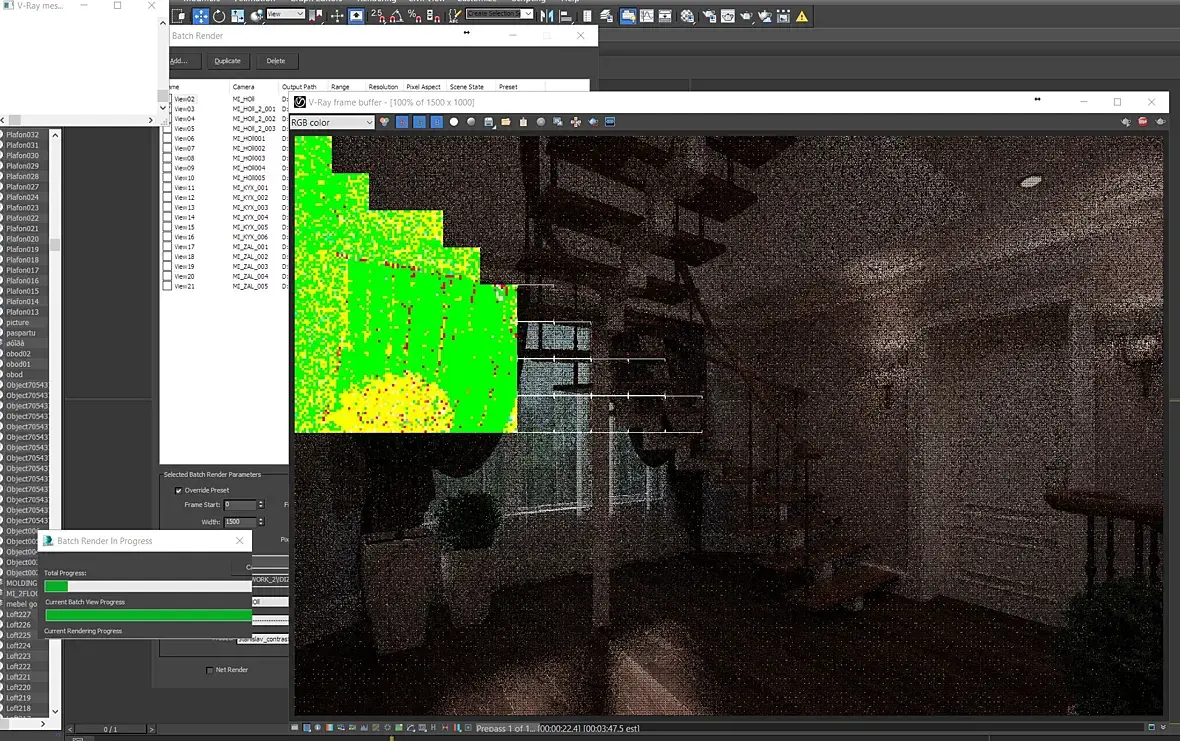The width and height of the screenshot is (1180, 741).
Task: Click the white alpha channel circle icon
Action: pyautogui.click(x=454, y=122)
